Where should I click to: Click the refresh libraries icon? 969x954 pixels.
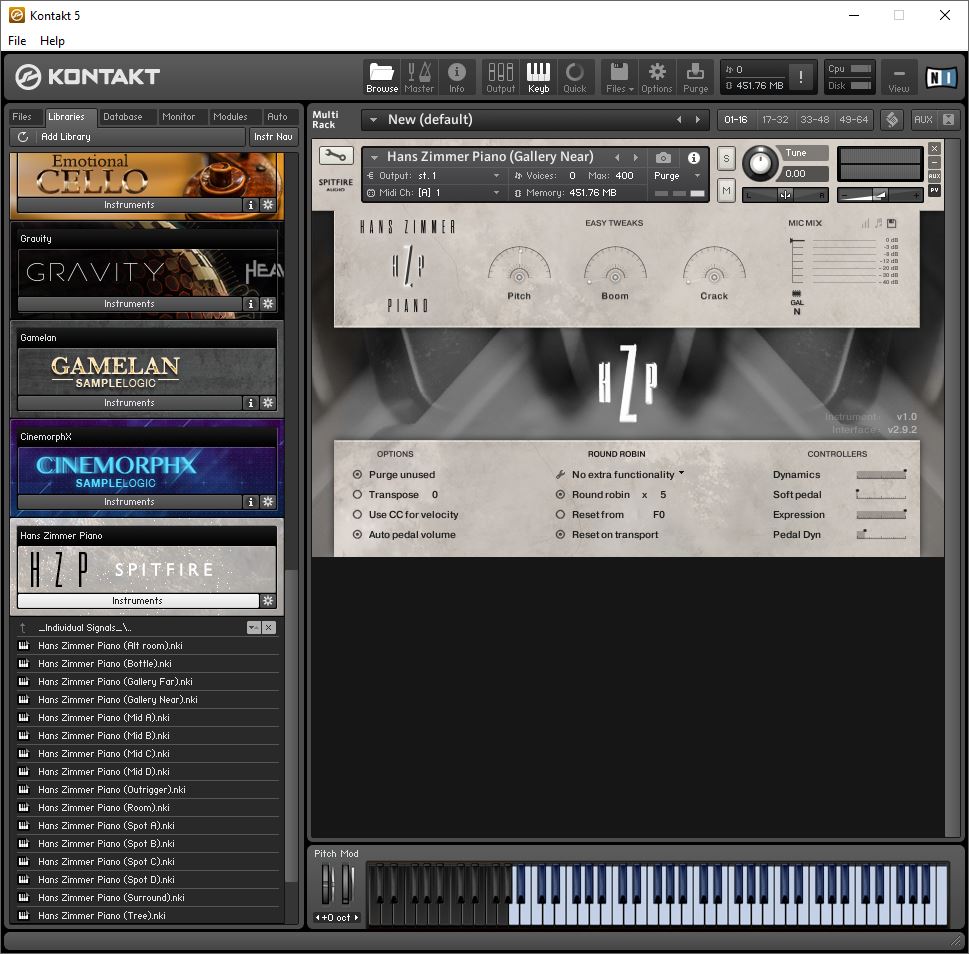23,137
